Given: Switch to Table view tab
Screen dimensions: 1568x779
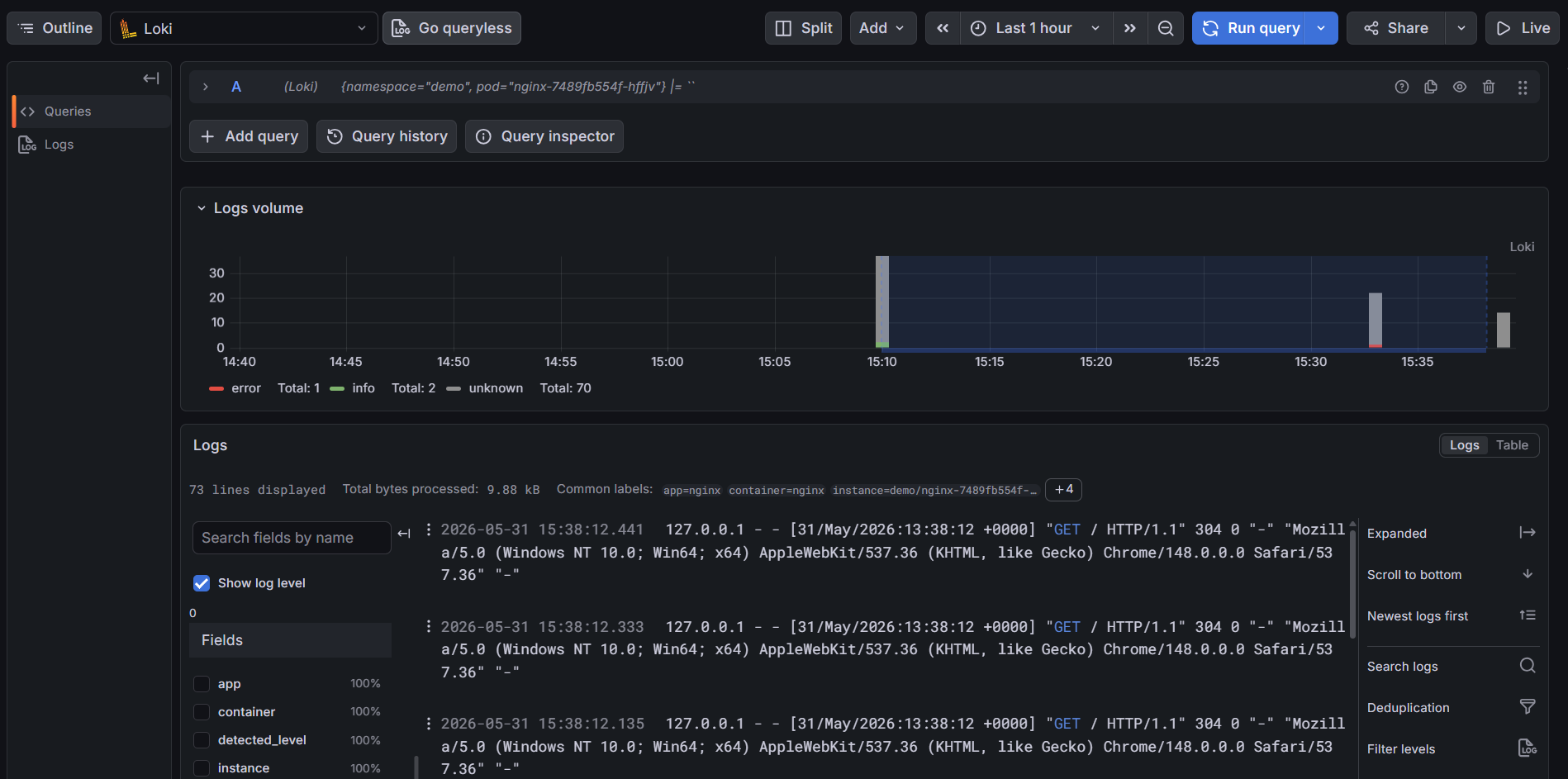Looking at the screenshot, I should (x=1512, y=445).
